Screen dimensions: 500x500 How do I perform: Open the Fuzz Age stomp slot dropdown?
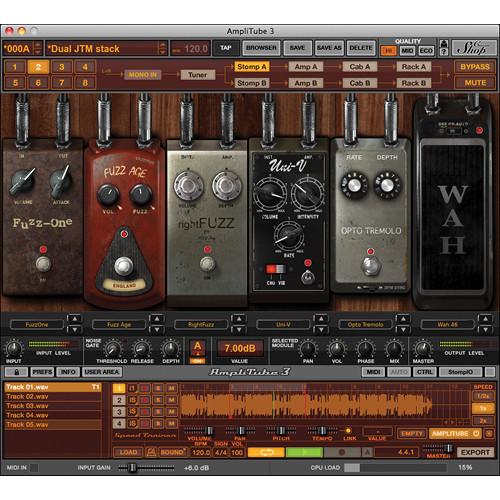119,324
